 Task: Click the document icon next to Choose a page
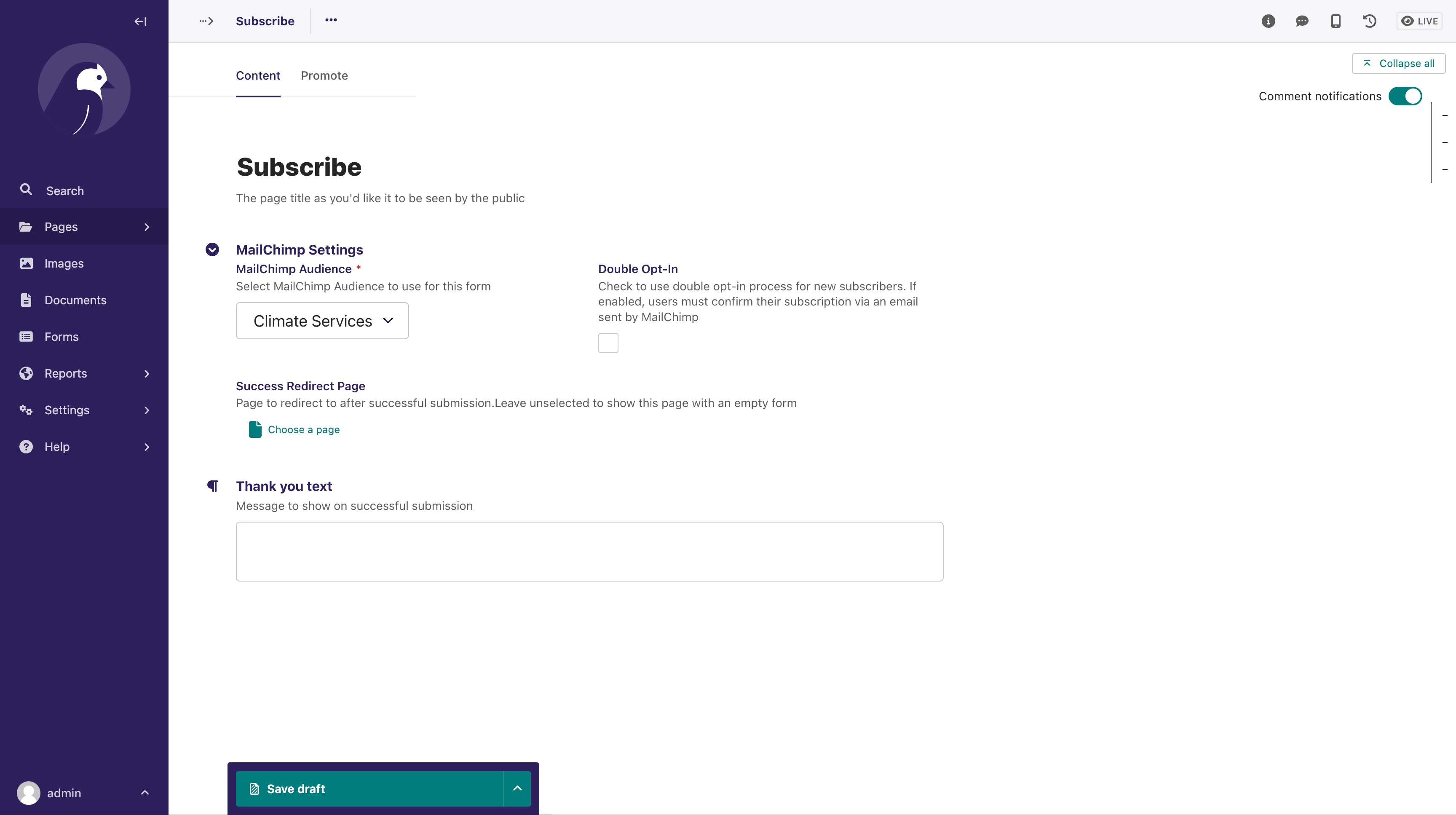tap(255, 430)
